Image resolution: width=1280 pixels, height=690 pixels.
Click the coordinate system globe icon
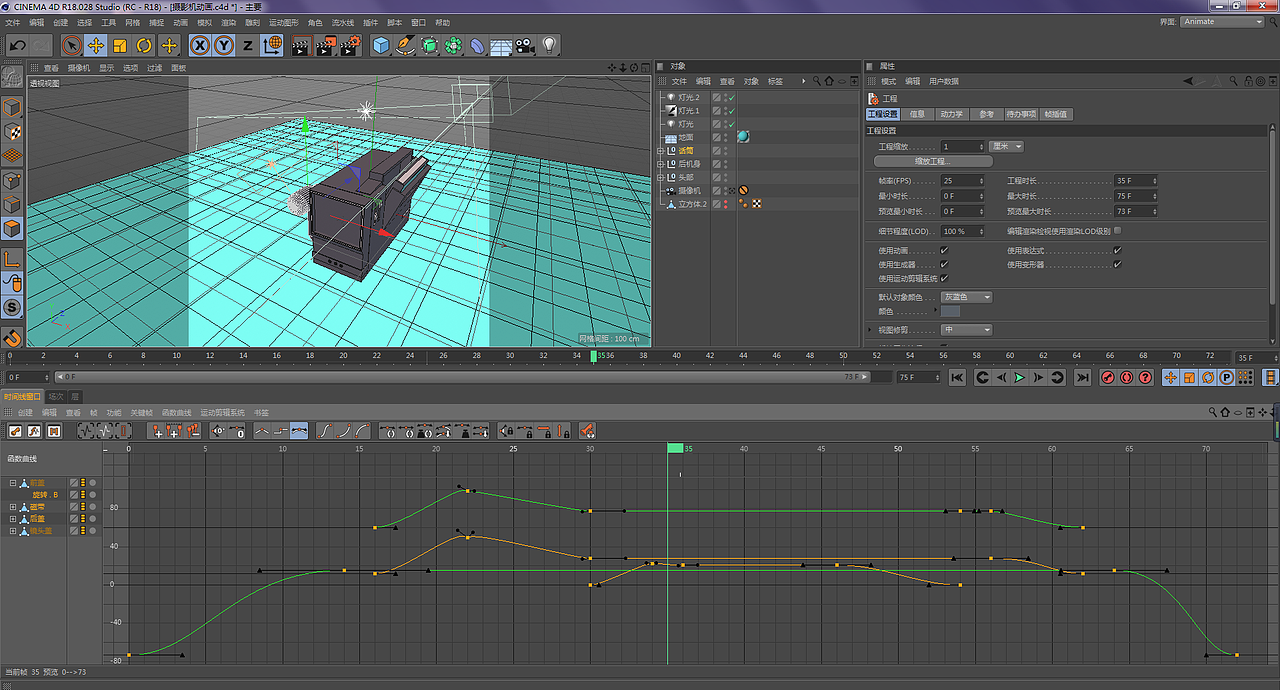(272, 45)
